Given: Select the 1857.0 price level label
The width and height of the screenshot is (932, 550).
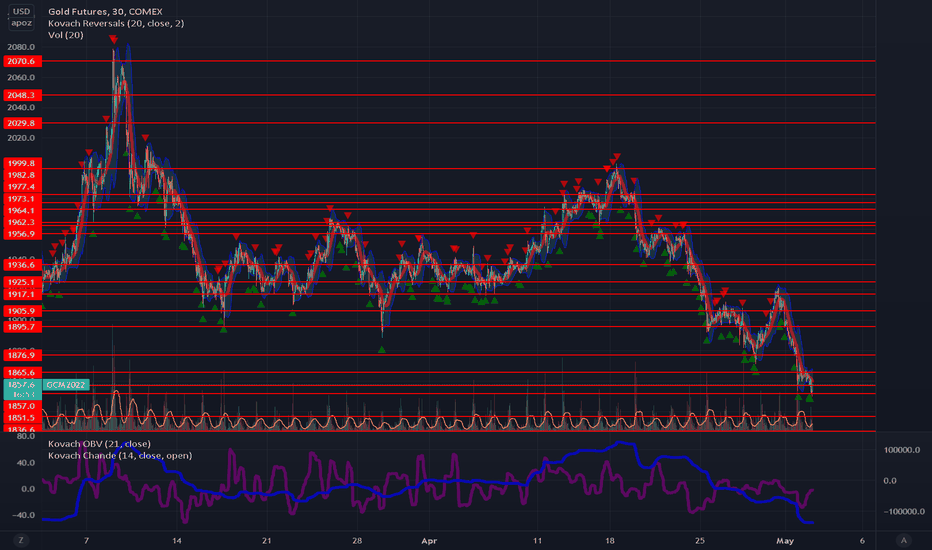Looking at the screenshot, I should click(x=21, y=406).
